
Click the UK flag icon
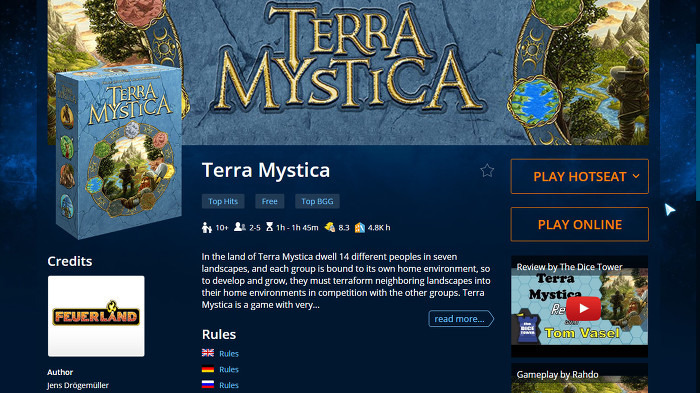(208, 353)
